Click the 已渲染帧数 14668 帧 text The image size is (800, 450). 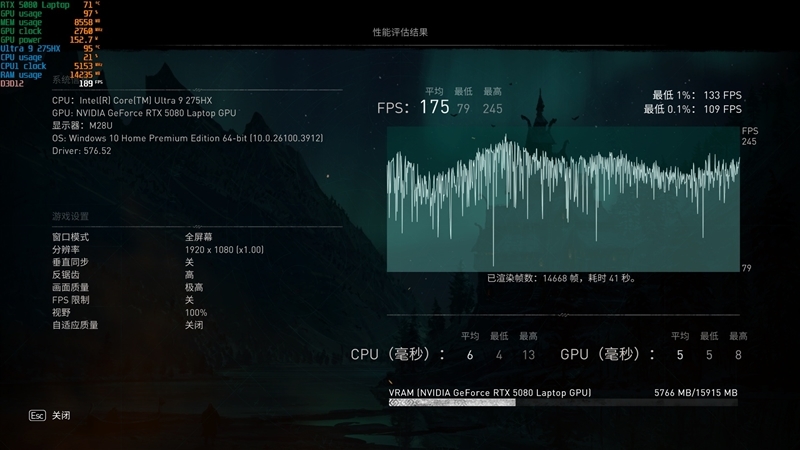[561, 278]
